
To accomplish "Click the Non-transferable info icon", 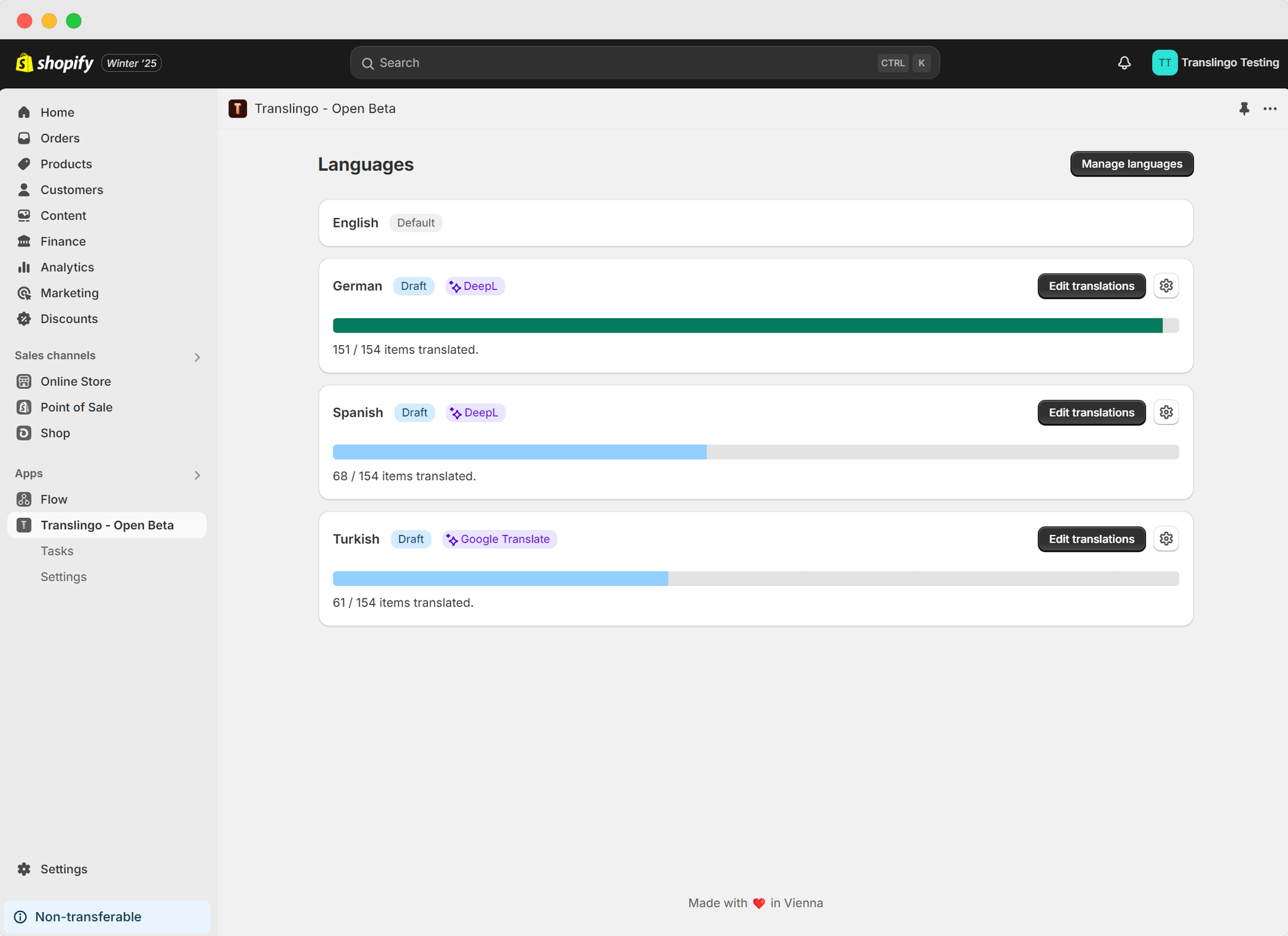I will pos(21,917).
